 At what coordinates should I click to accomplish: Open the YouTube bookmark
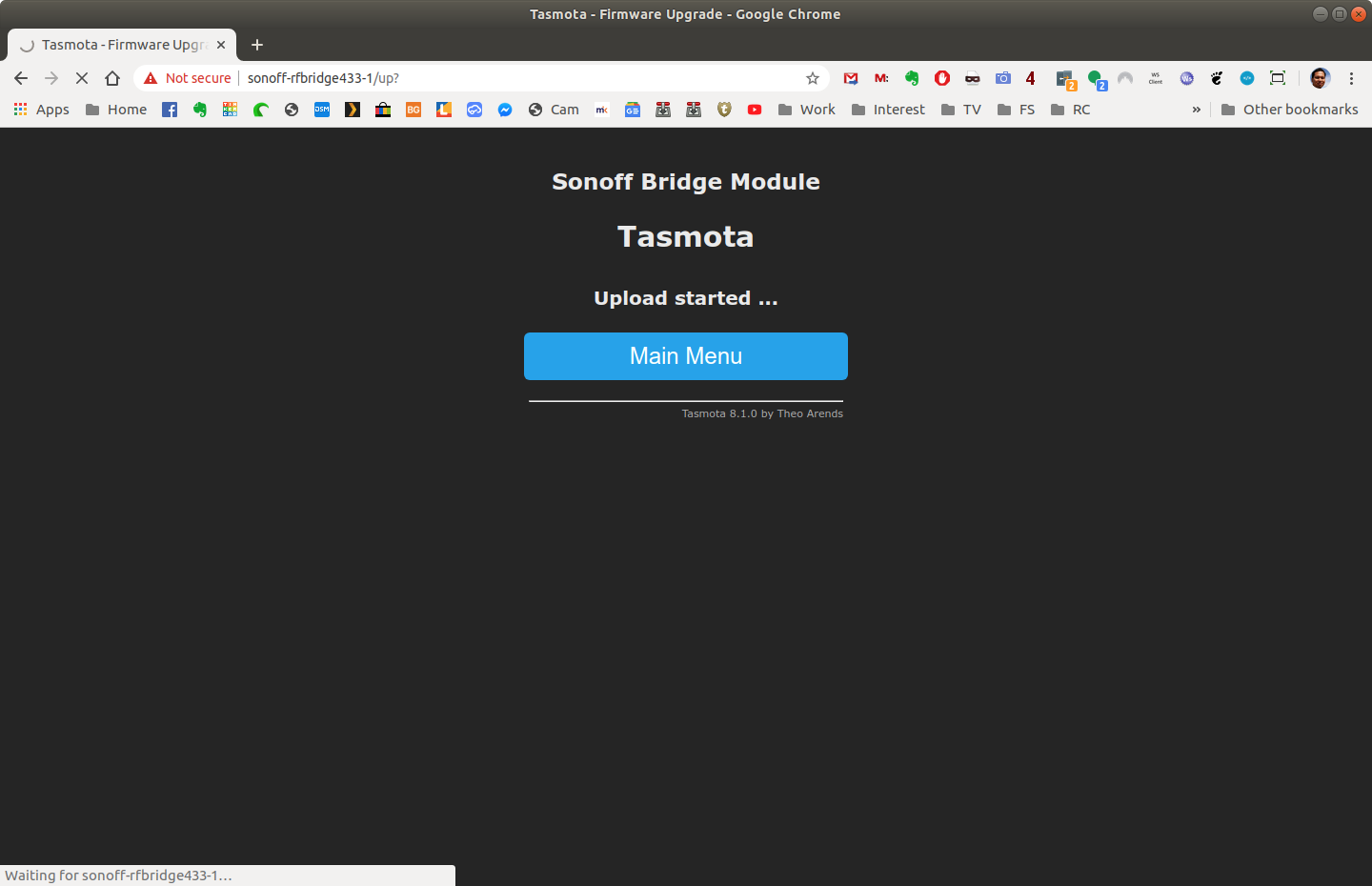(755, 110)
